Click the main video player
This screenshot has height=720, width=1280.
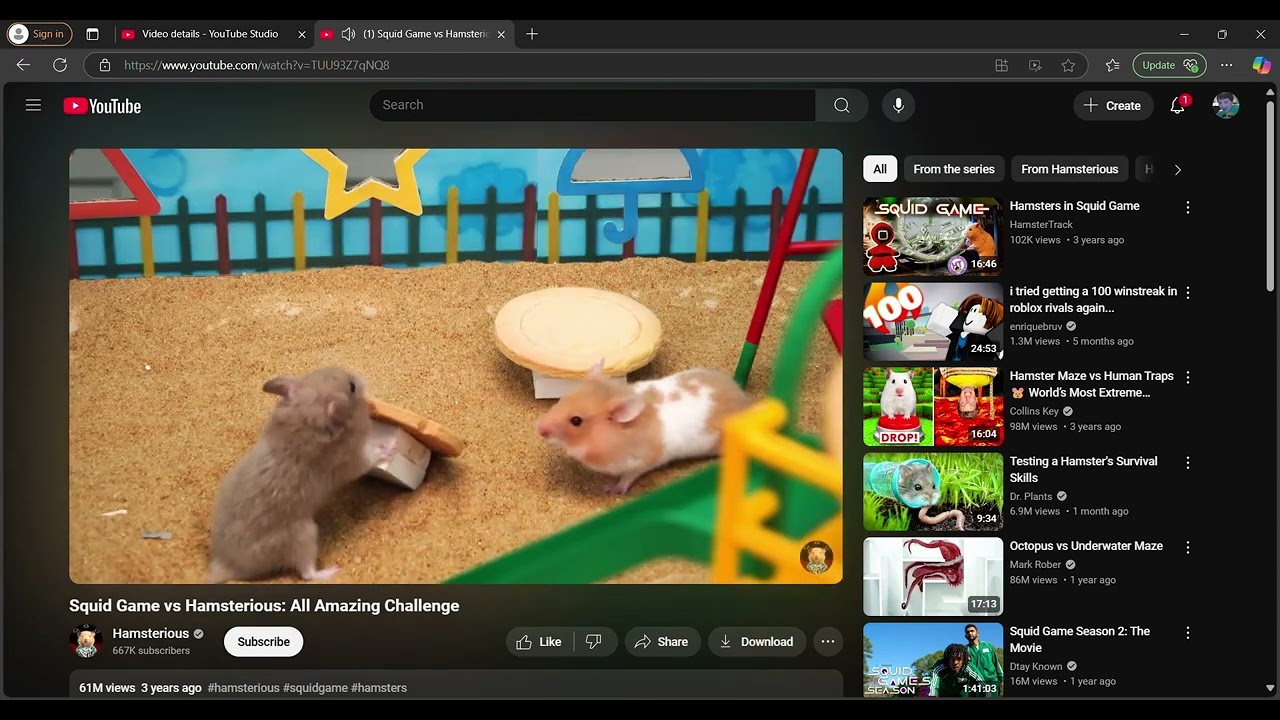[456, 366]
